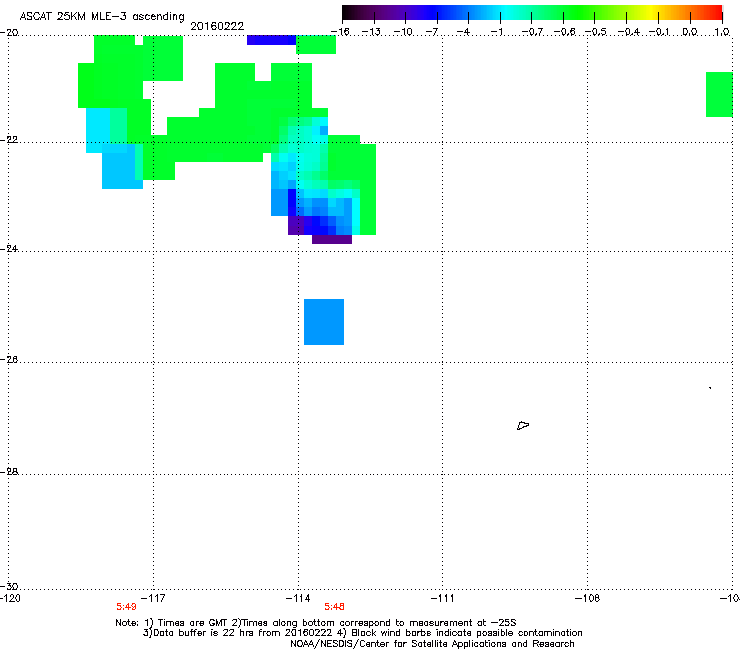This screenshot has height=650, width=740.
Task: Click the yellow section of the colorbar
Action: (651, 12)
